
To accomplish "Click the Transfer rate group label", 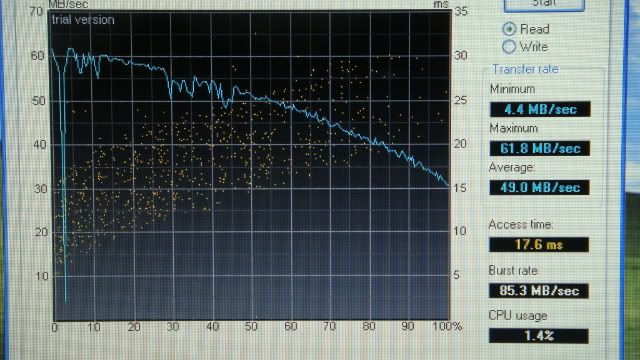I will pos(525,69).
